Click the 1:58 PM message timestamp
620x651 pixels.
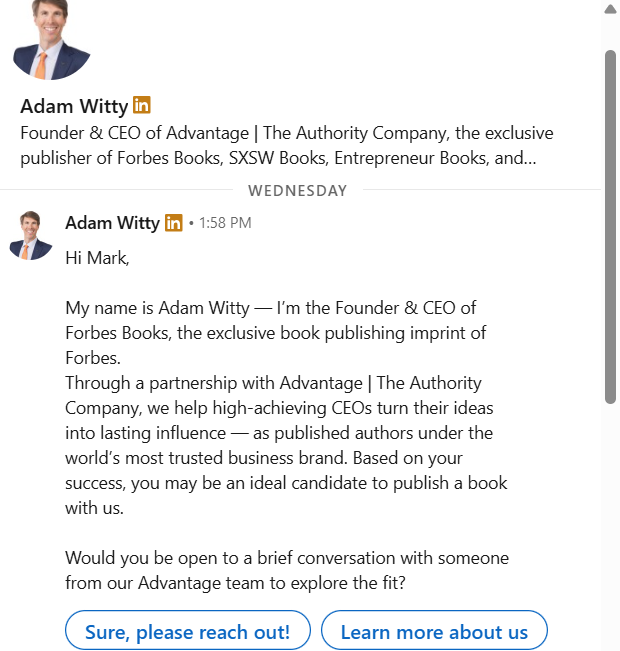point(225,223)
